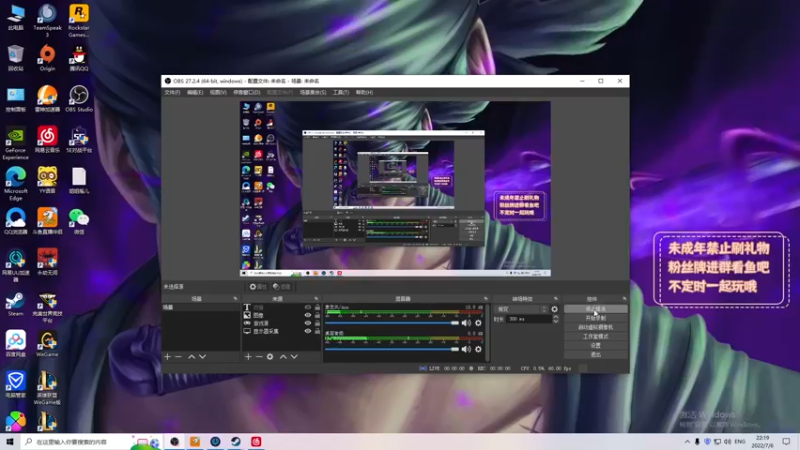Screen dimensions: 800x450
Task: Open the 视图(V) menu
Action: point(218,92)
